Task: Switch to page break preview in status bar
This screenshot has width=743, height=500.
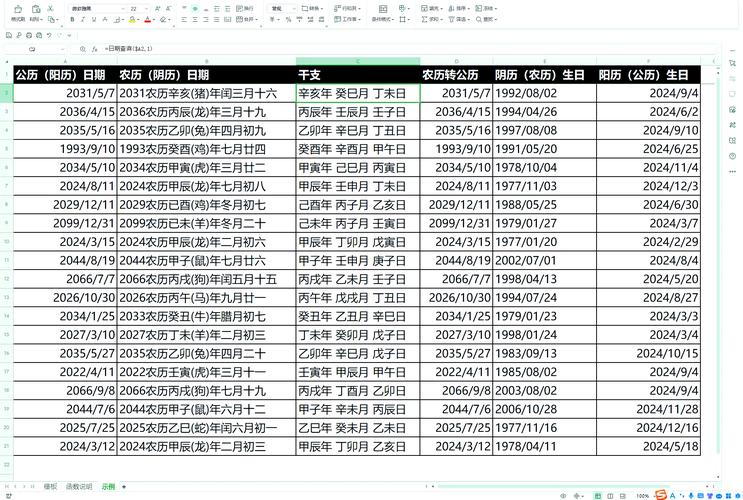Action: 623,496
